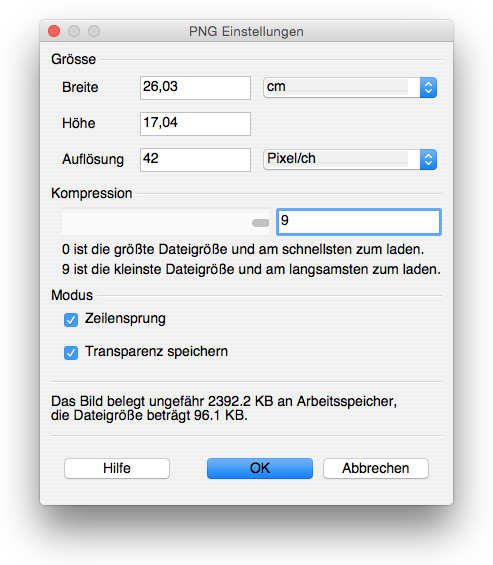Viewport: 493px width, 565px height.
Task: Click the Auflösung resolution field
Action: coord(195,160)
